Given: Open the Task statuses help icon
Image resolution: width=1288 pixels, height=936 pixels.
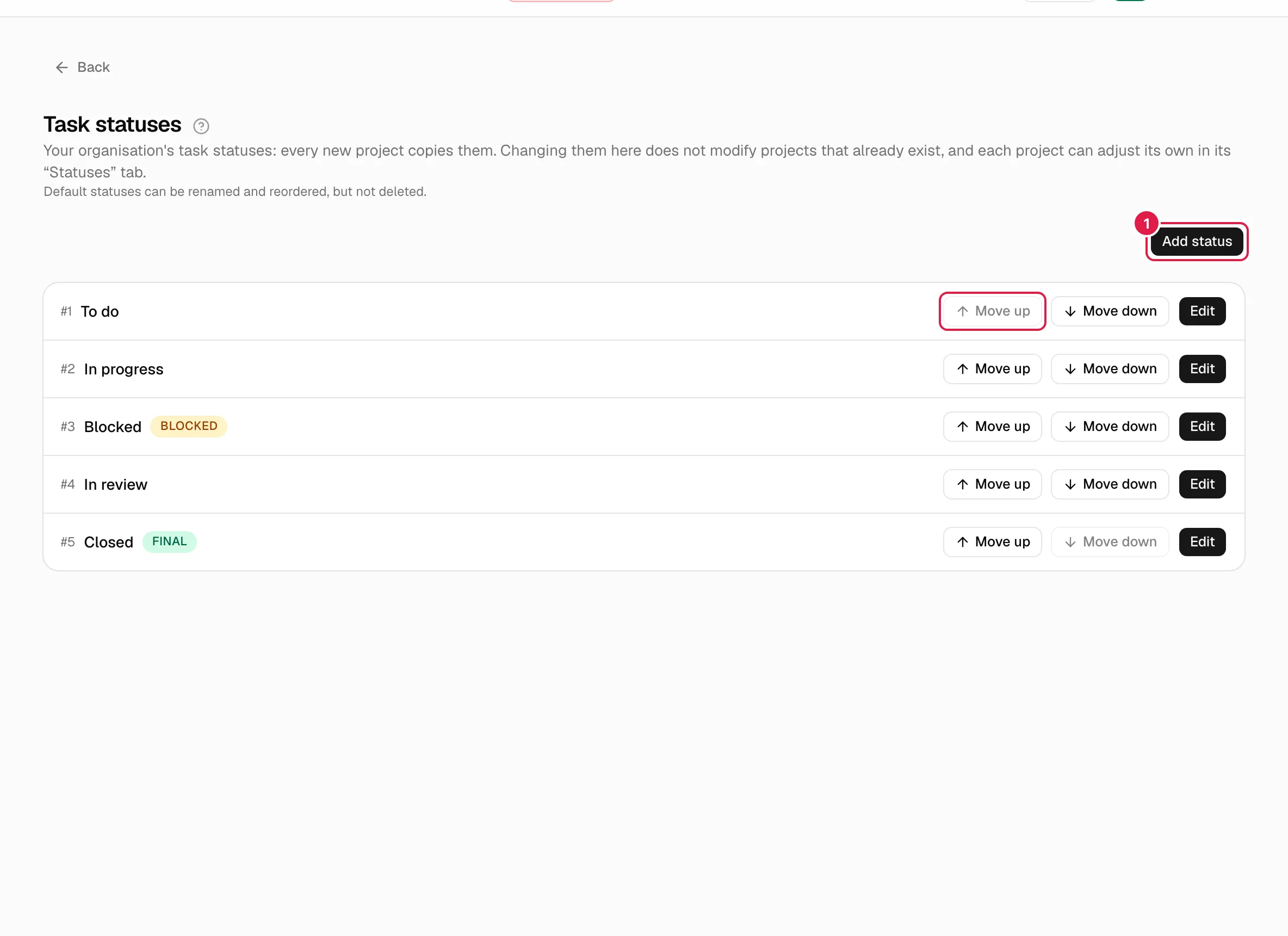Looking at the screenshot, I should 201,126.
